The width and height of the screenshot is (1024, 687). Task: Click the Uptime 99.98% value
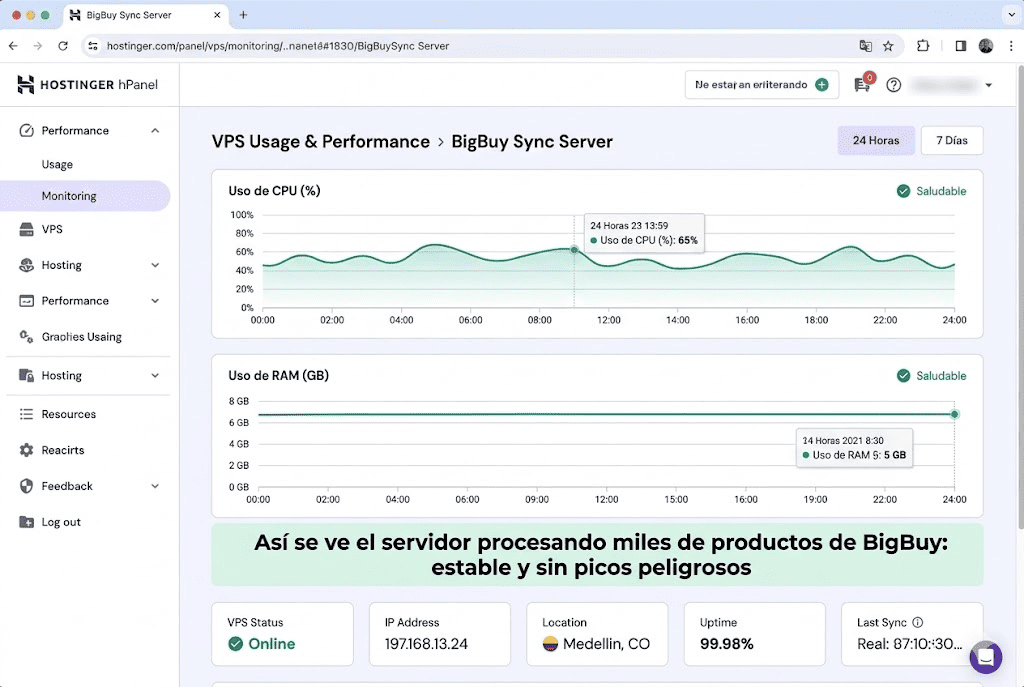(727, 644)
